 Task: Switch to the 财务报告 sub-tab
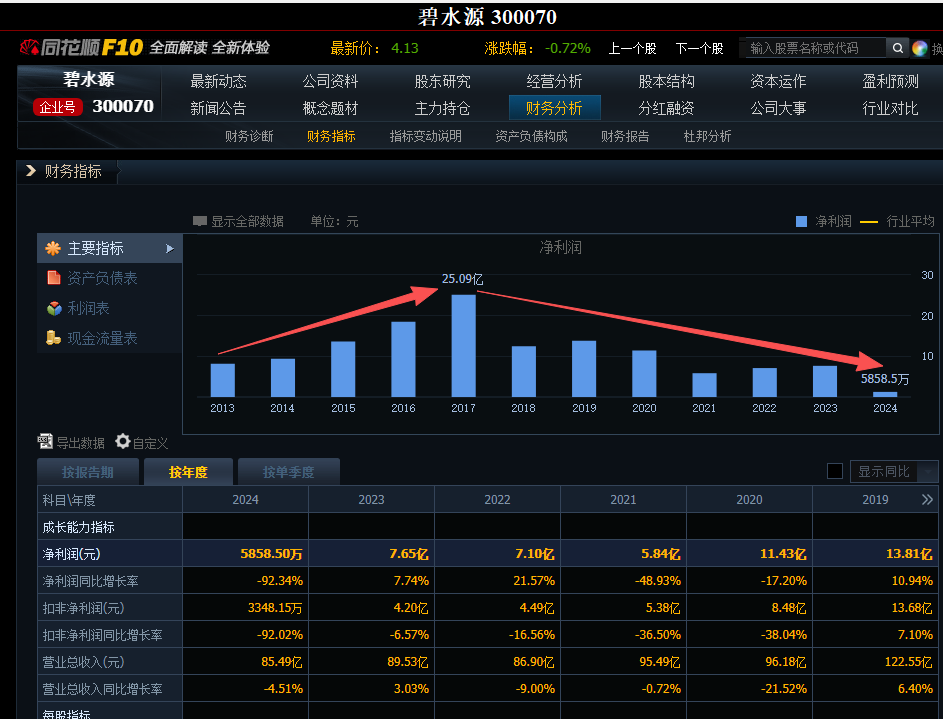[625, 136]
